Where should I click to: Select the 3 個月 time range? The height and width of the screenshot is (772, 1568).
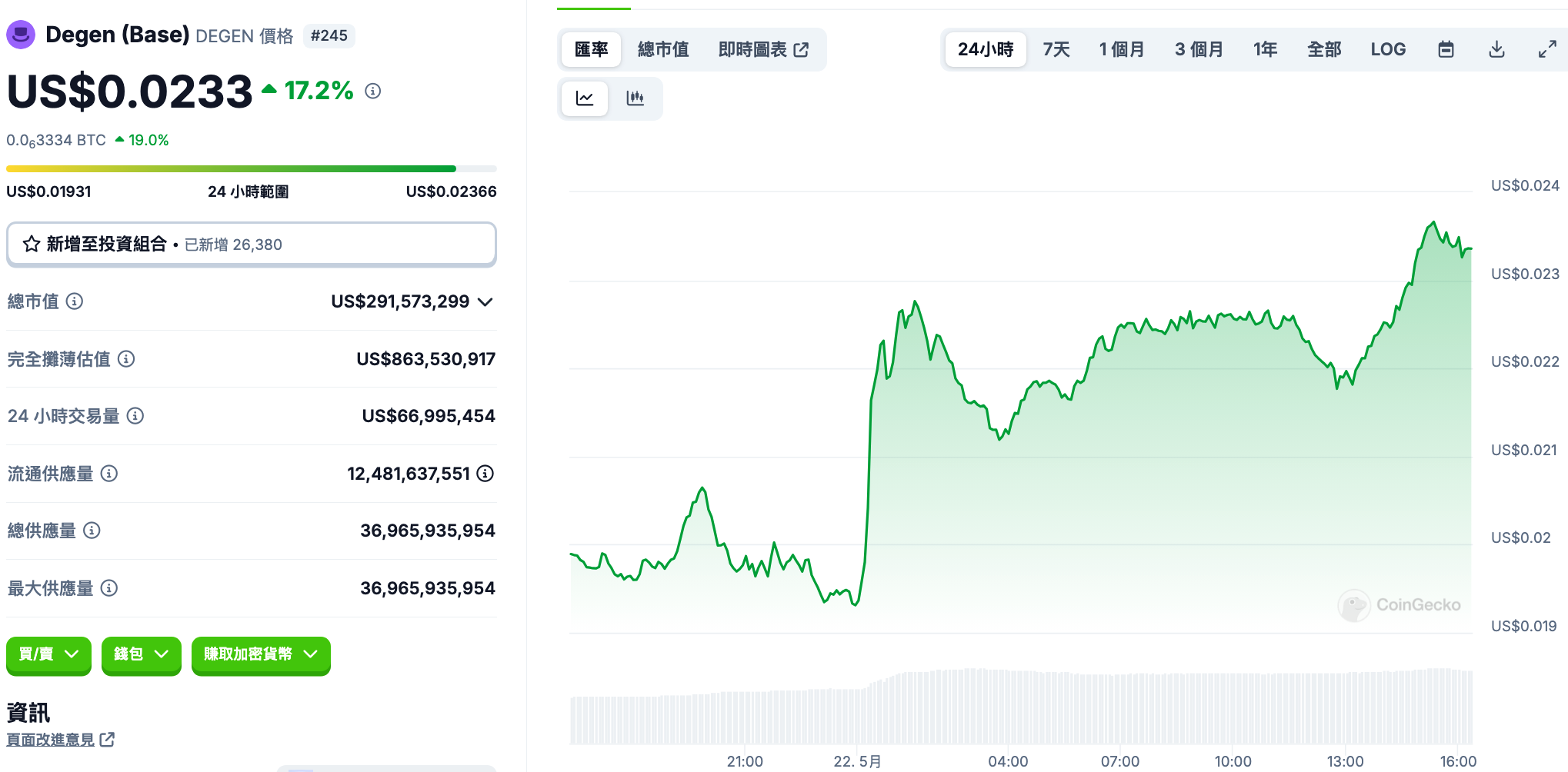point(1199,49)
